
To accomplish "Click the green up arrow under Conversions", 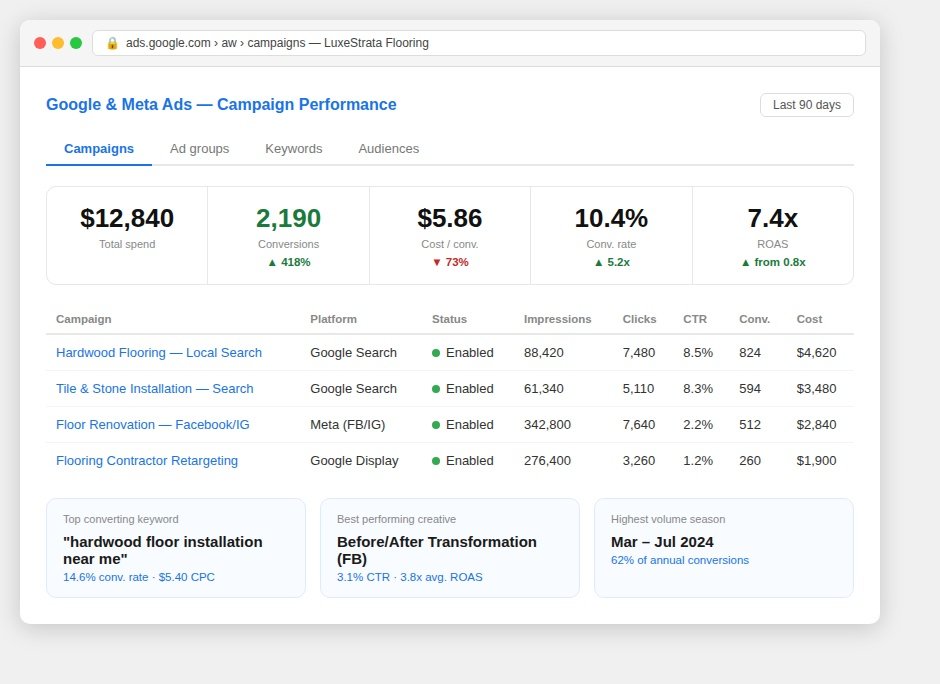I will [x=272, y=263].
